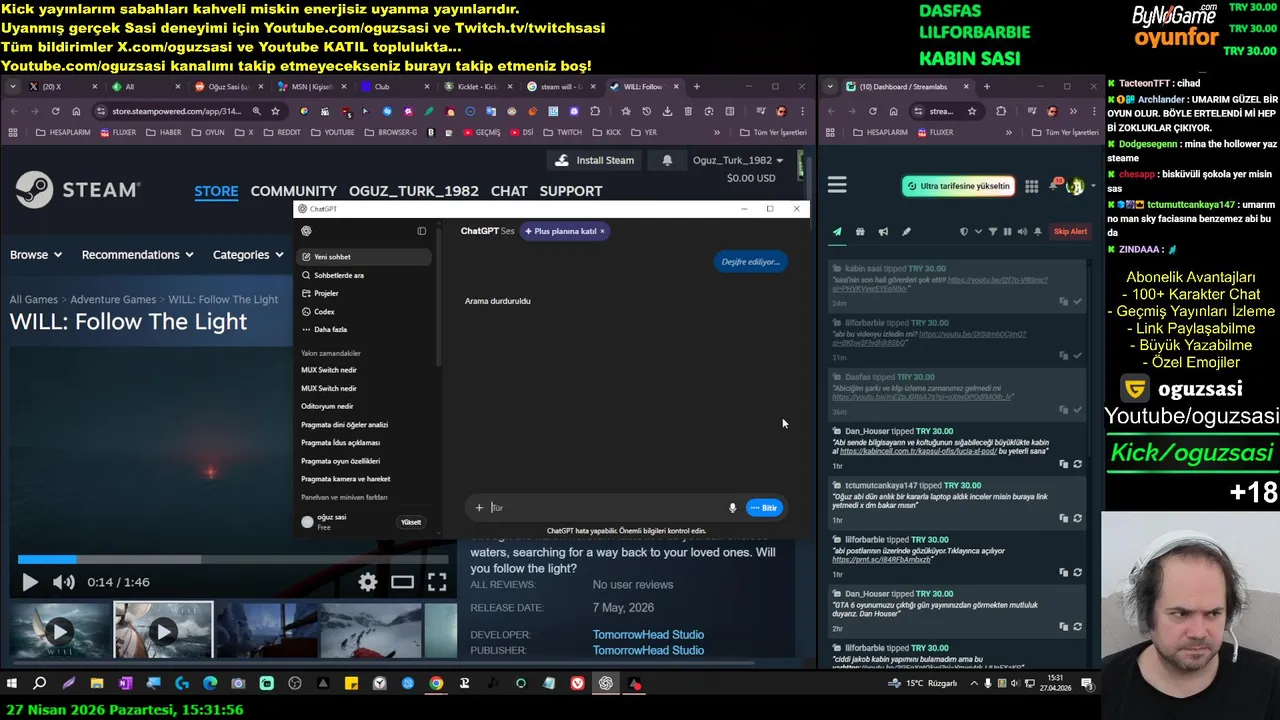Mute the Steam trailer volume

63,582
